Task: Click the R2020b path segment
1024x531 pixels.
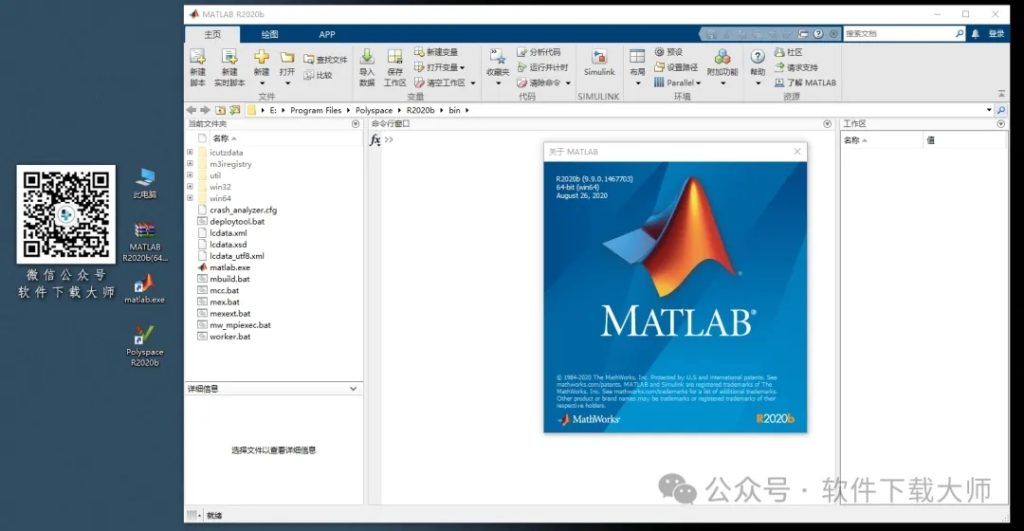Action: tap(420, 110)
